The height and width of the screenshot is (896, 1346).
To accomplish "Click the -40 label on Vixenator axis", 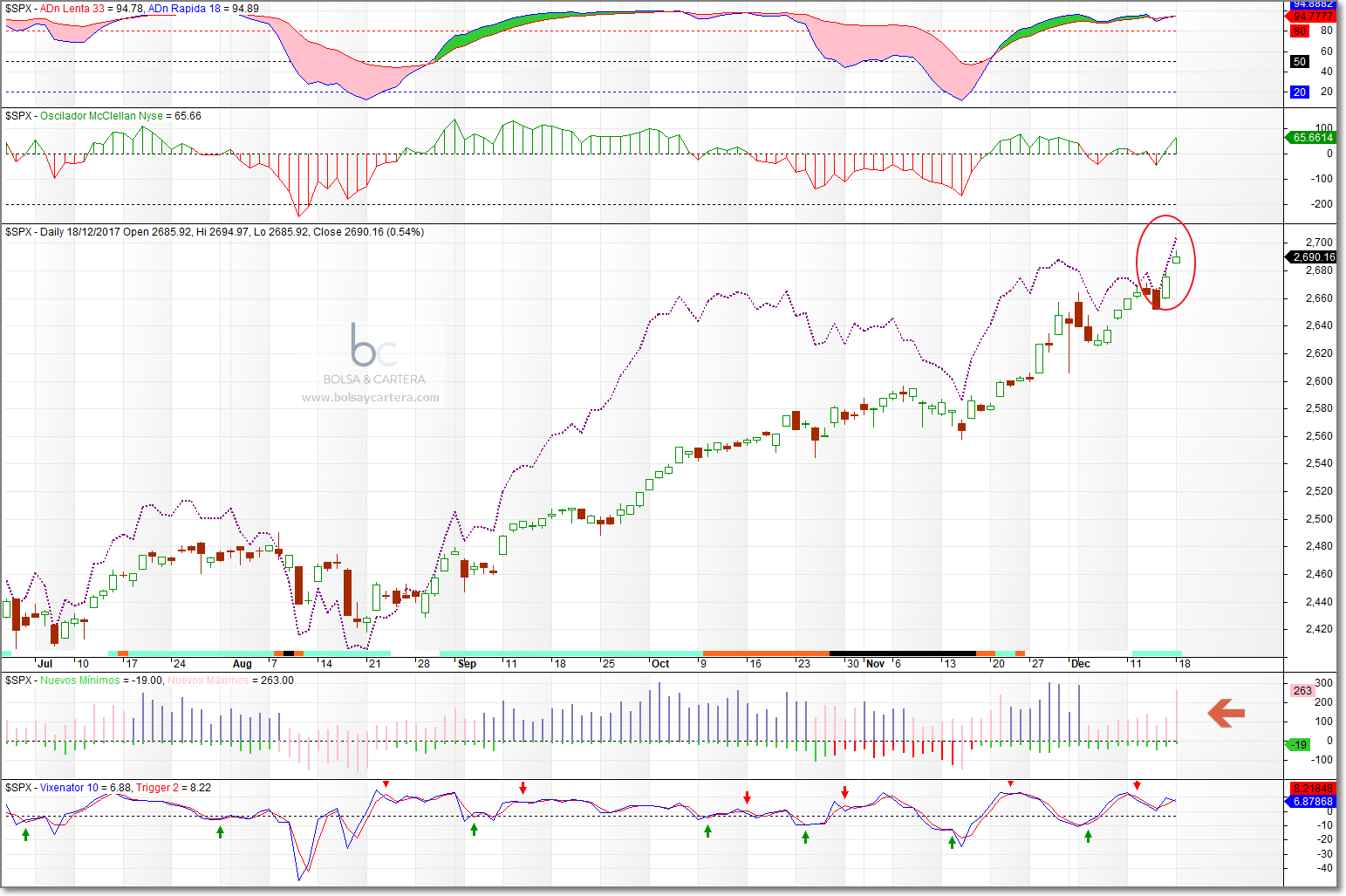I will coord(1324,868).
